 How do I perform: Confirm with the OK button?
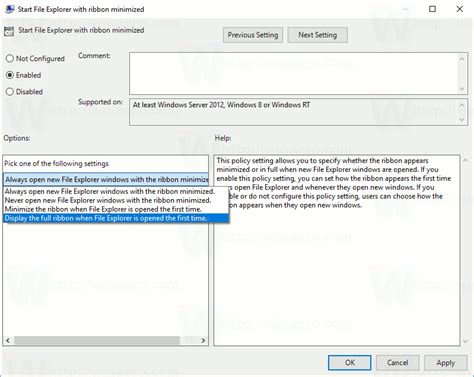pyautogui.click(x=349, y=362)
